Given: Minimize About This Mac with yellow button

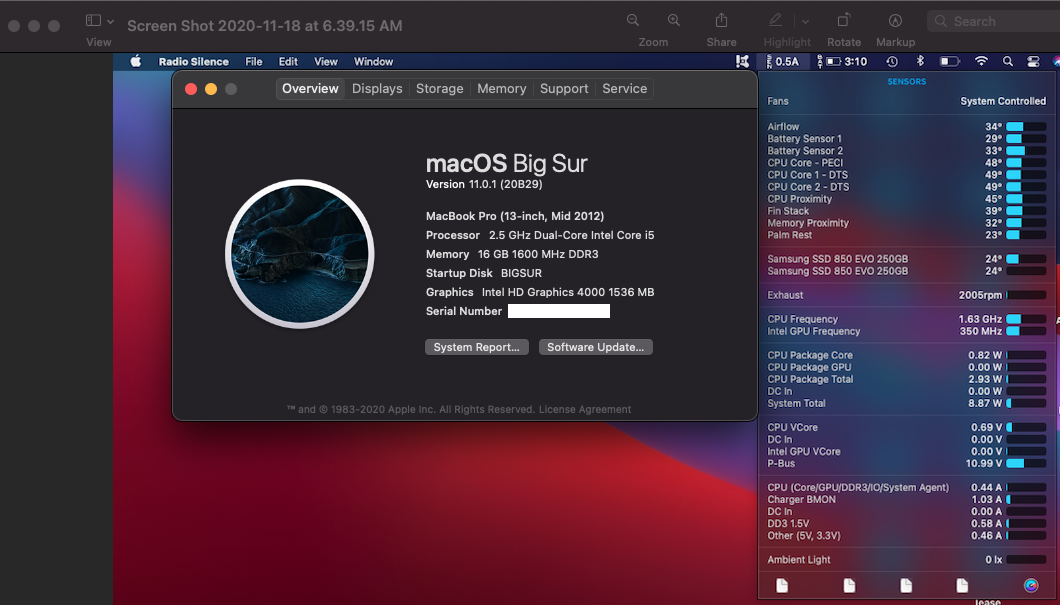Looking at the screenshot, I should tap(211, 89).
